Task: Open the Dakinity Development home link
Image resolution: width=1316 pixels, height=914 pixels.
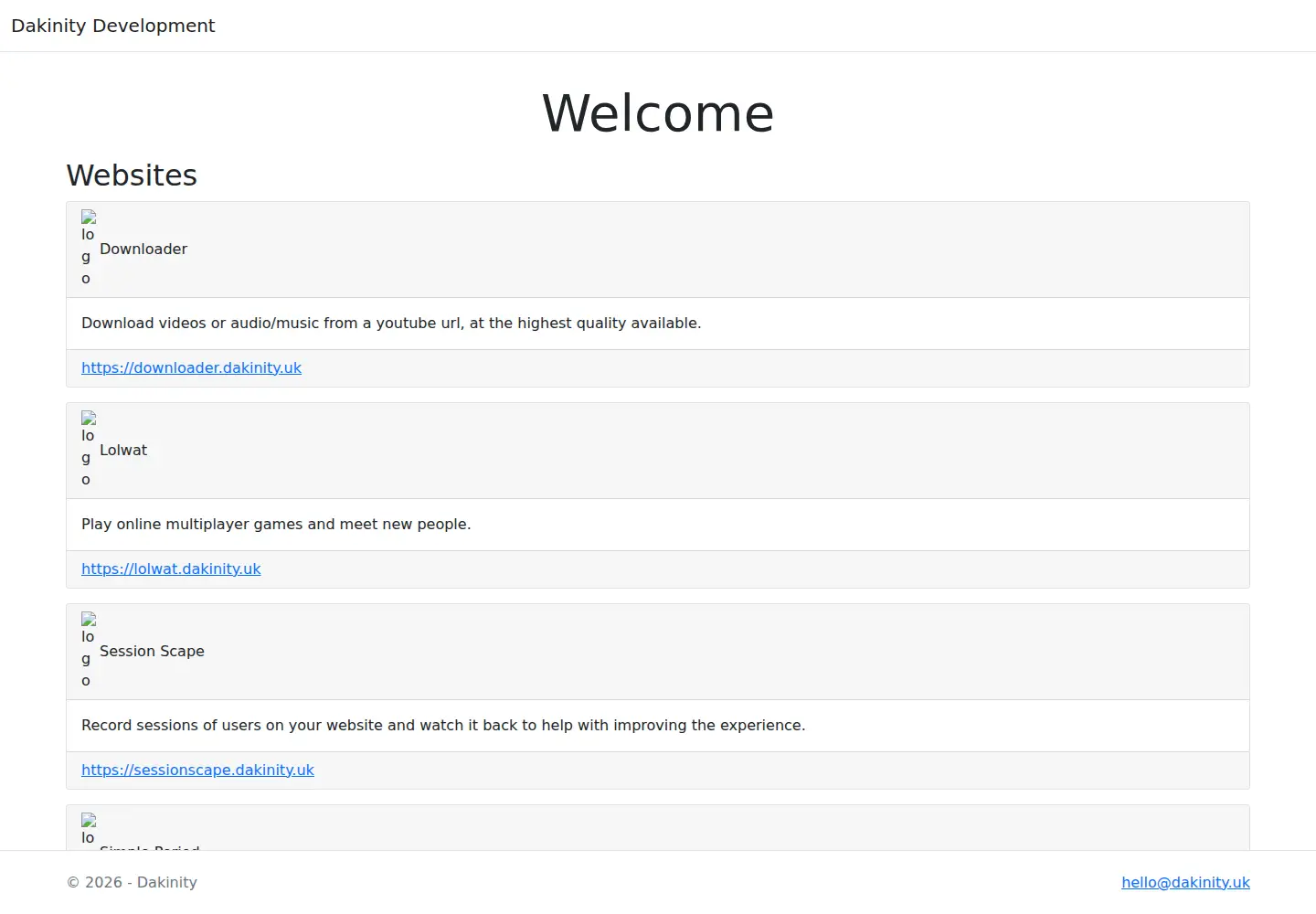Action: tap(113, 26)
